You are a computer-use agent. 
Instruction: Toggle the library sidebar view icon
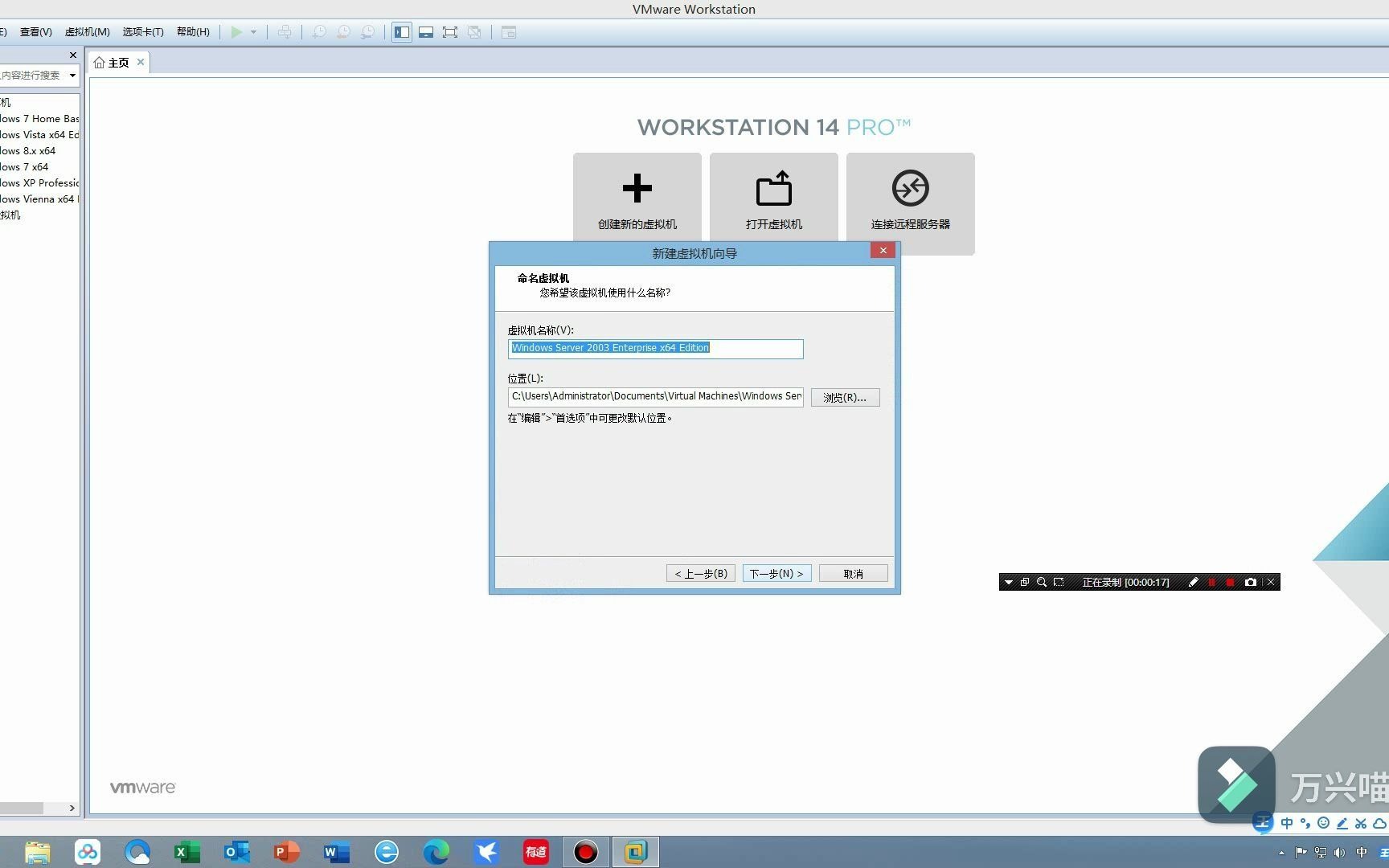point(402,32)
